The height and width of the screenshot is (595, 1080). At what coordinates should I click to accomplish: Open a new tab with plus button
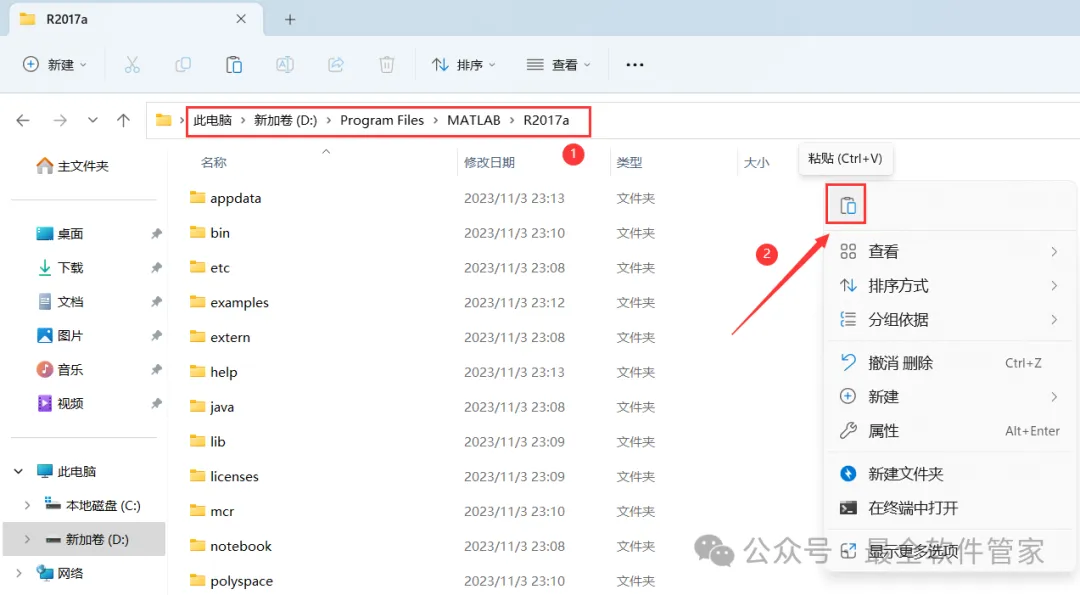point(290,19)
